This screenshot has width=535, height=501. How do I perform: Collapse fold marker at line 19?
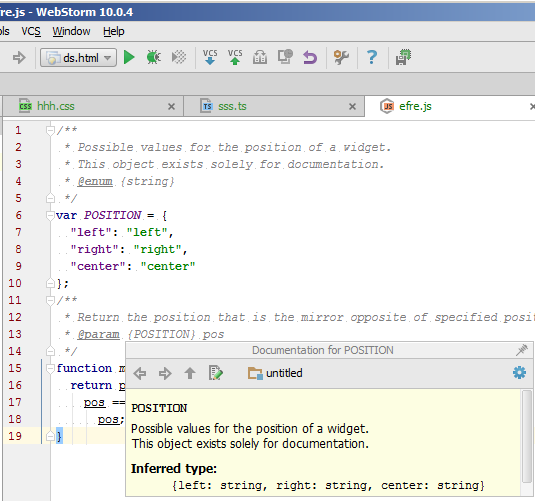click(x=50, y=436)
